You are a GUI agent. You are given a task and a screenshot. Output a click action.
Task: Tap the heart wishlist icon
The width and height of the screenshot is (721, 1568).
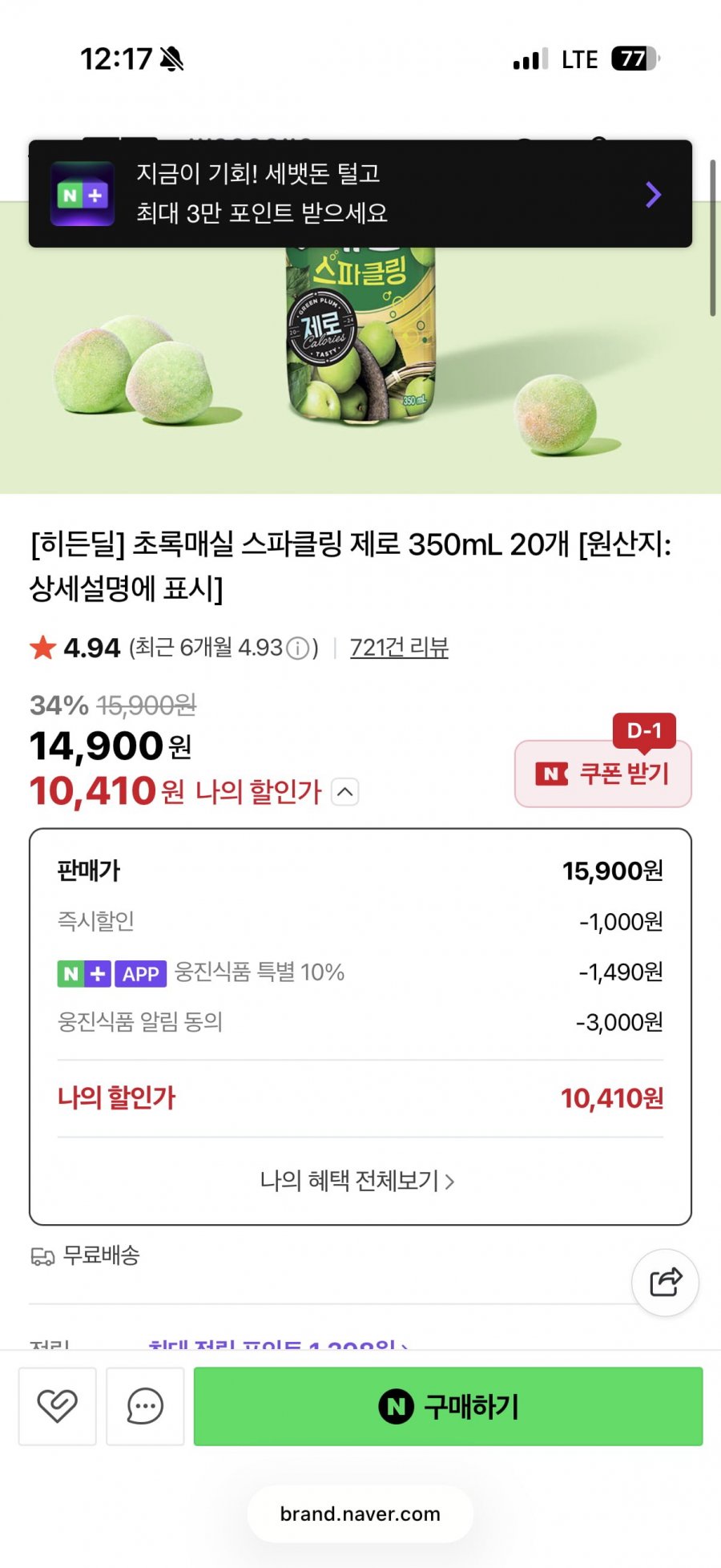click(58, 1406)
